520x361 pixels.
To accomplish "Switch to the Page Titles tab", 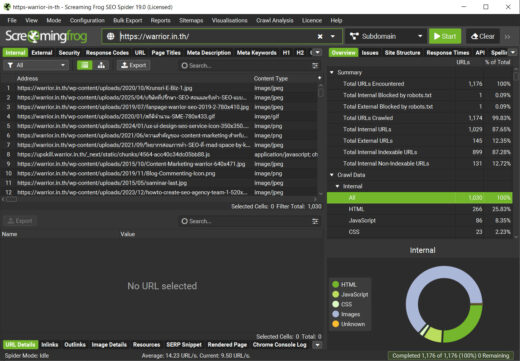I will (x=166, y=53).
